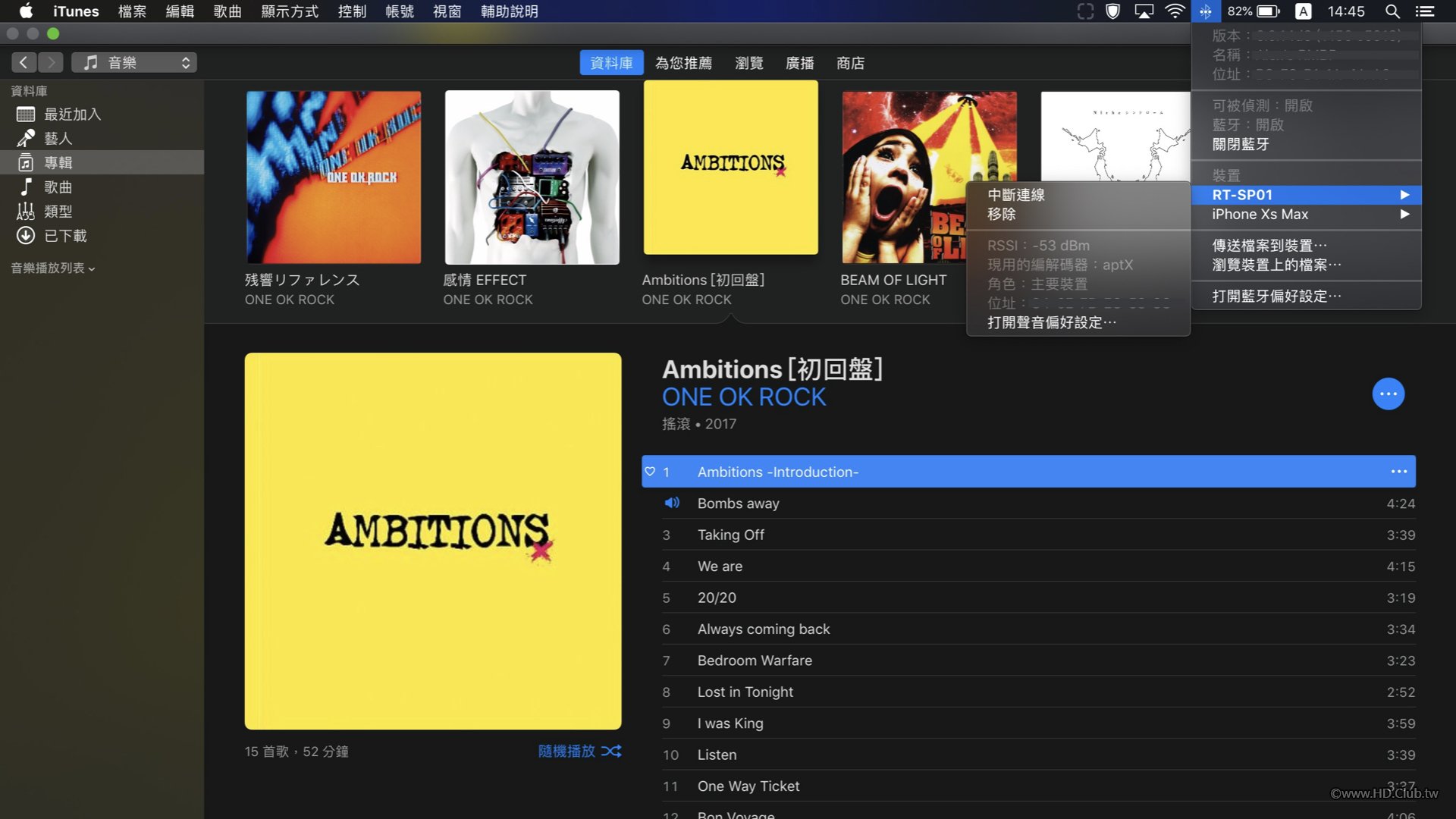Open the 控制 menu
The height and width of the screenshot is (819, 1456).
(352, 11)
